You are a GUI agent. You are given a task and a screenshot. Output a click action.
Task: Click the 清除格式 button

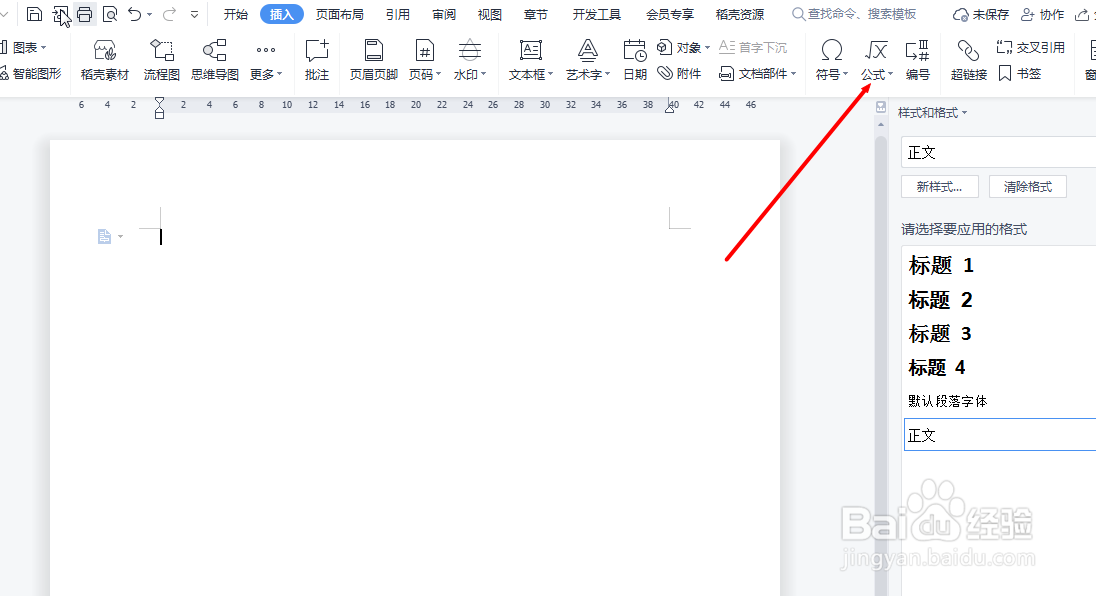[x=1028, y=187]
